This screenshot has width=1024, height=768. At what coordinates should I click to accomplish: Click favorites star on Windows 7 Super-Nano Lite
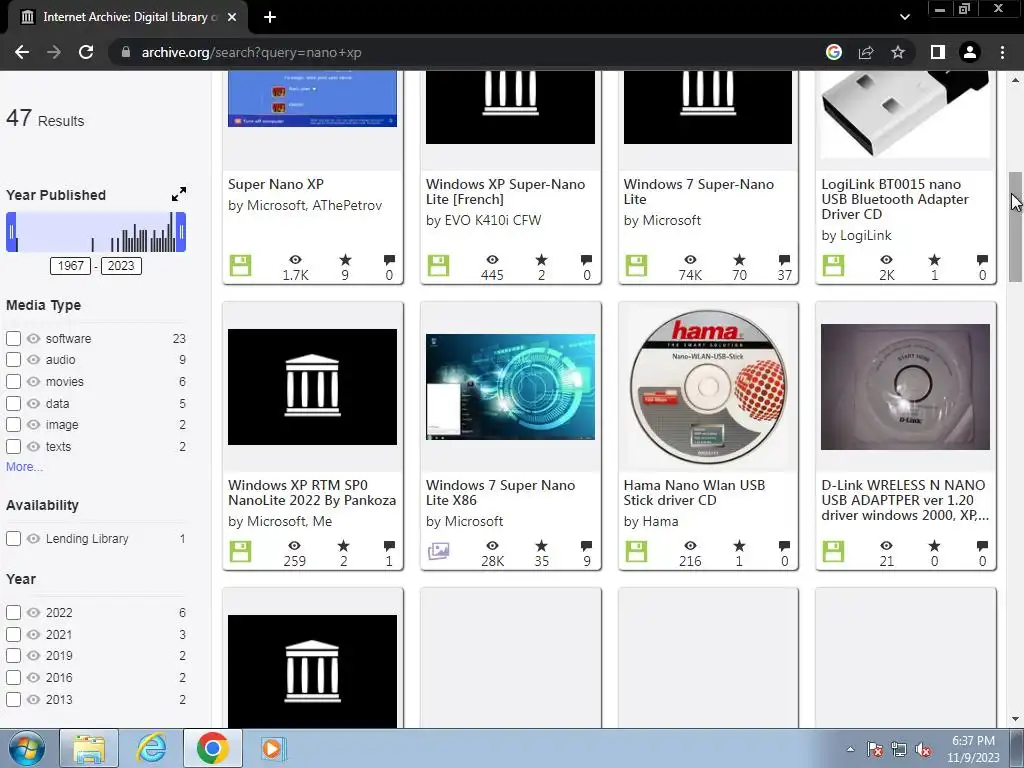[x=739, y=260]
